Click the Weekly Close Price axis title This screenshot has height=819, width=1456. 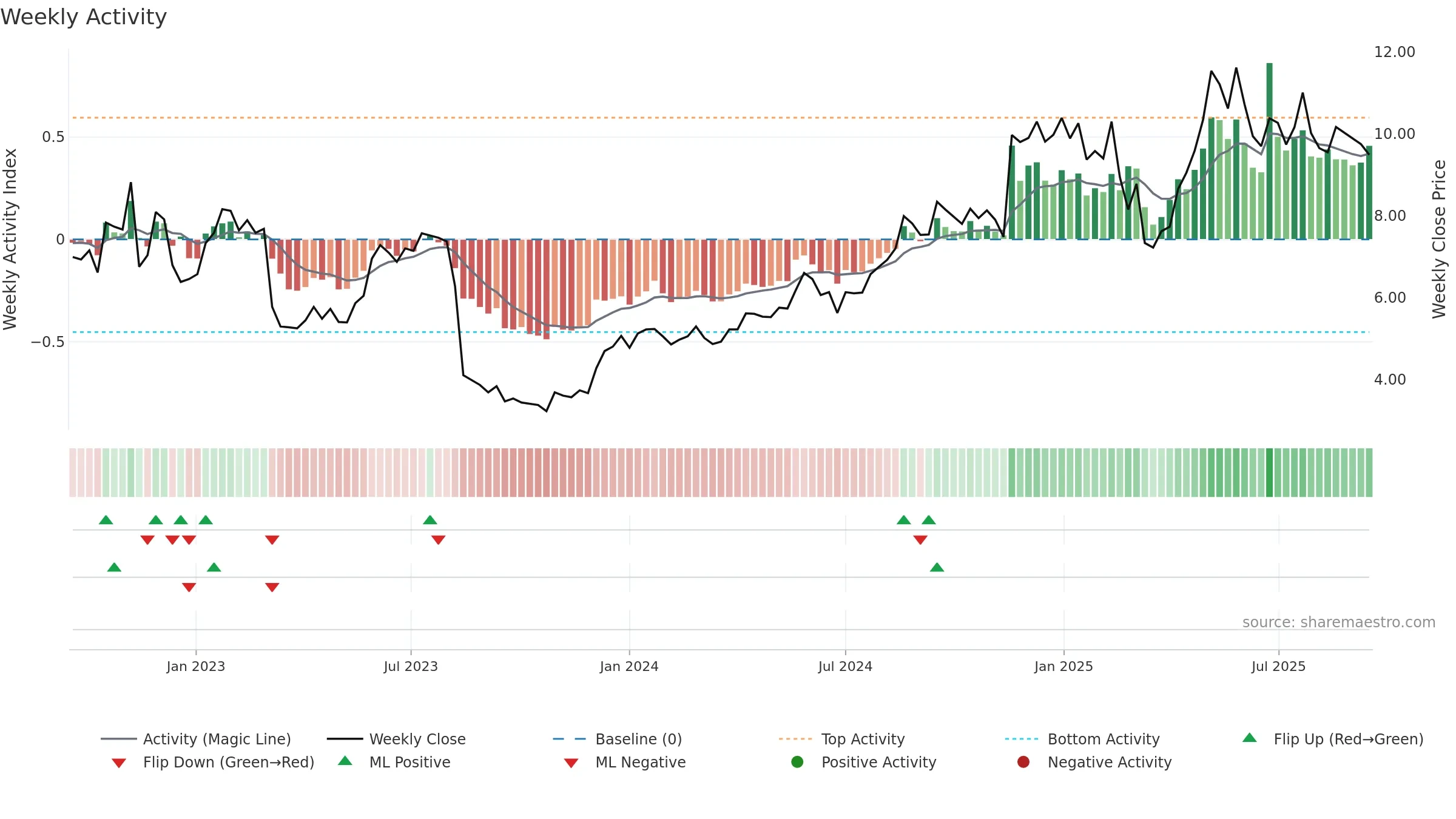pyautogui.click(x=1439, y=240)
